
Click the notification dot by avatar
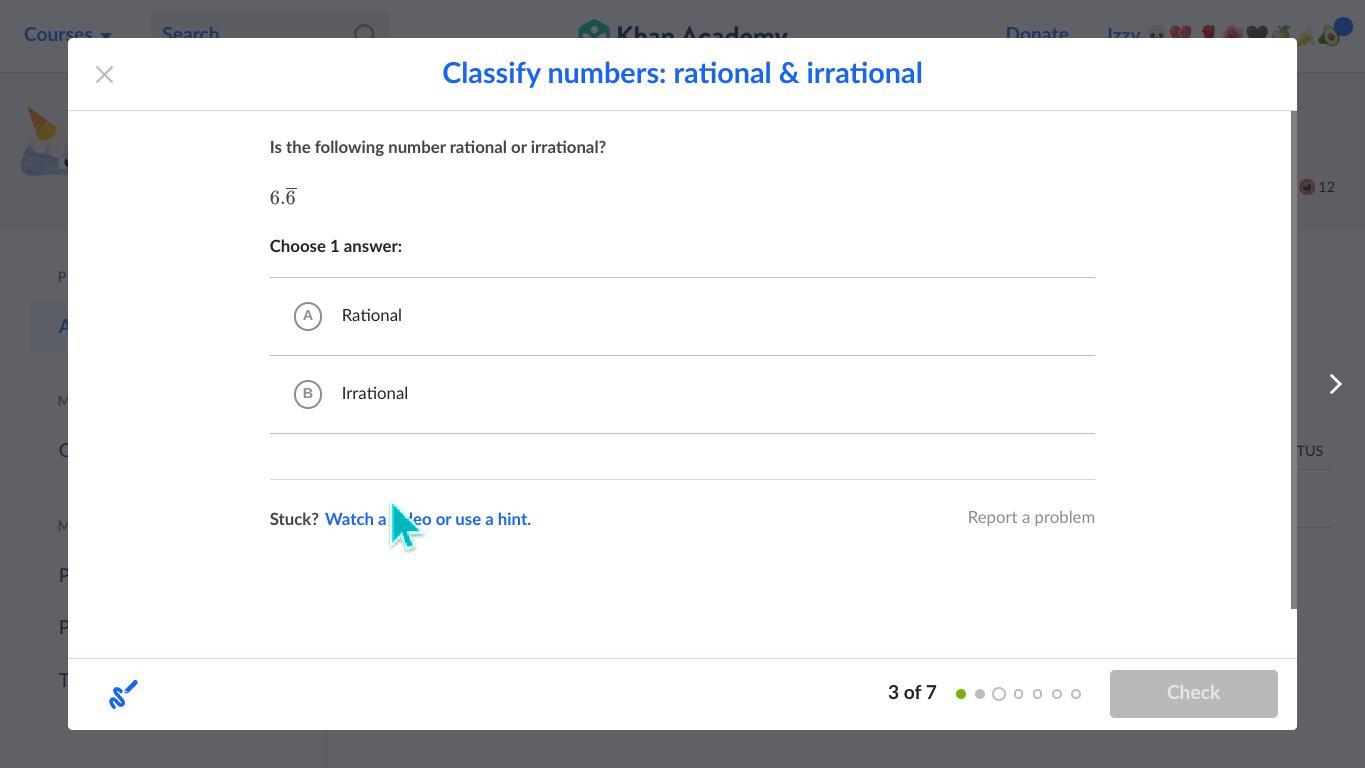(x=1342, y=26)
